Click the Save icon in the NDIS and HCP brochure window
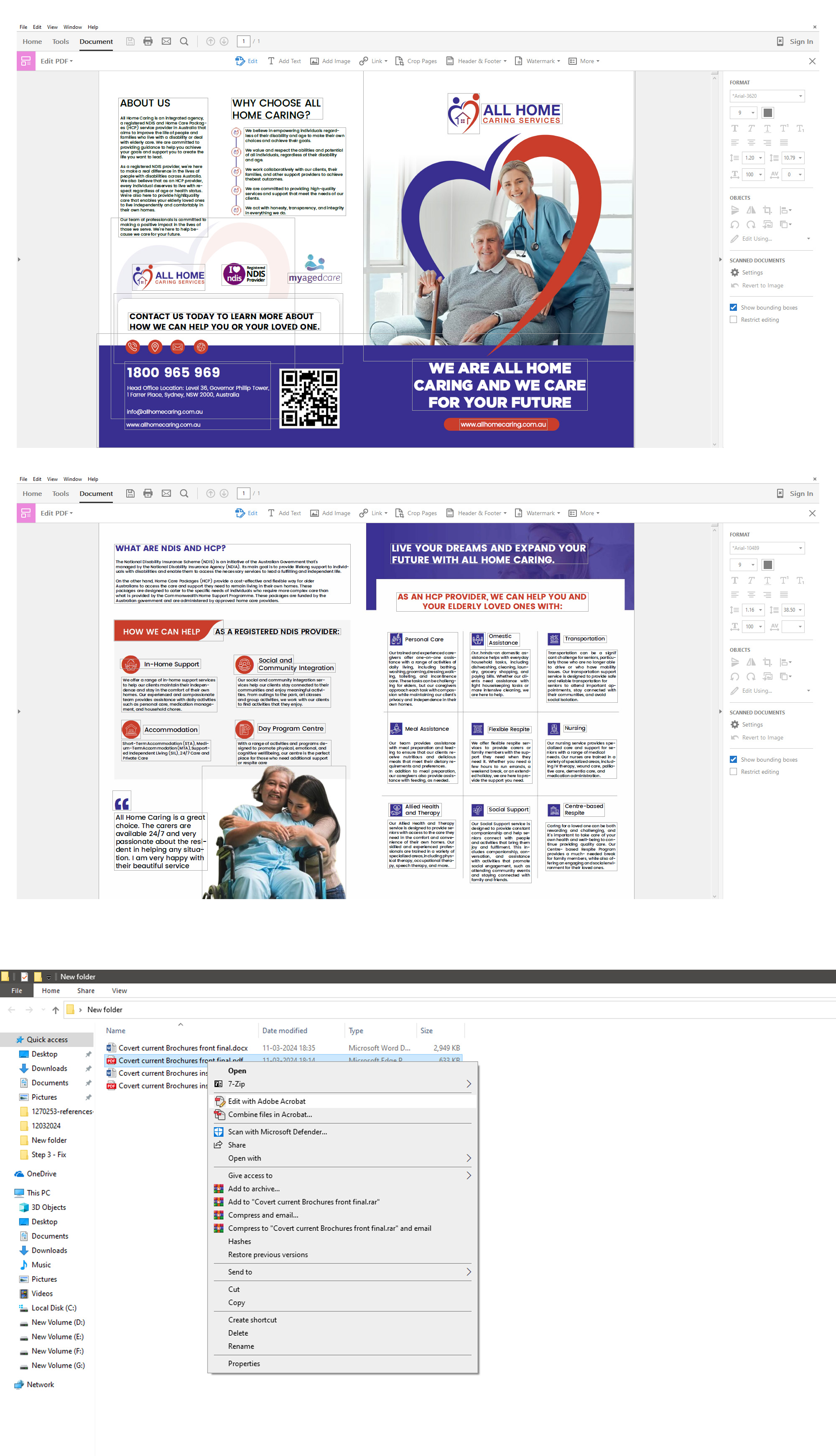836x1456 pixels. click(130, 493)
